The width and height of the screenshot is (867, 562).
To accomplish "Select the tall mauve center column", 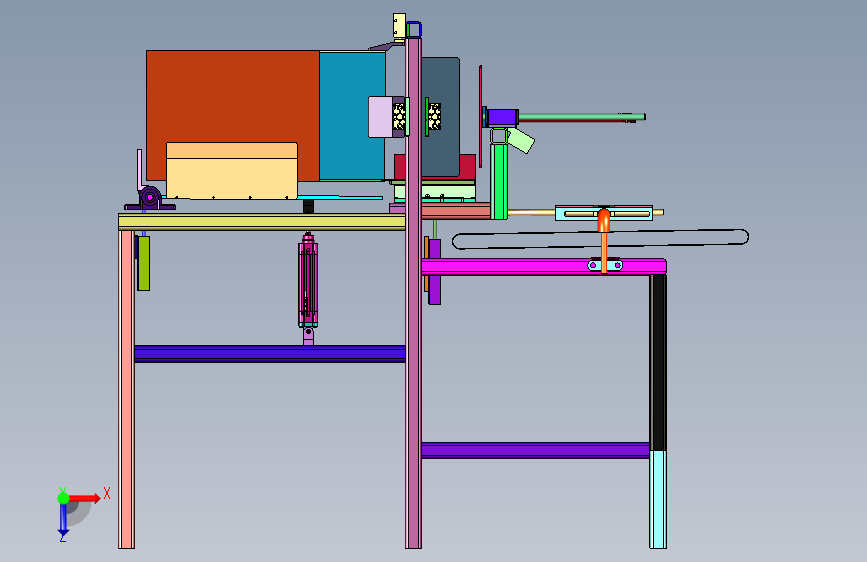I will (414, 293).
